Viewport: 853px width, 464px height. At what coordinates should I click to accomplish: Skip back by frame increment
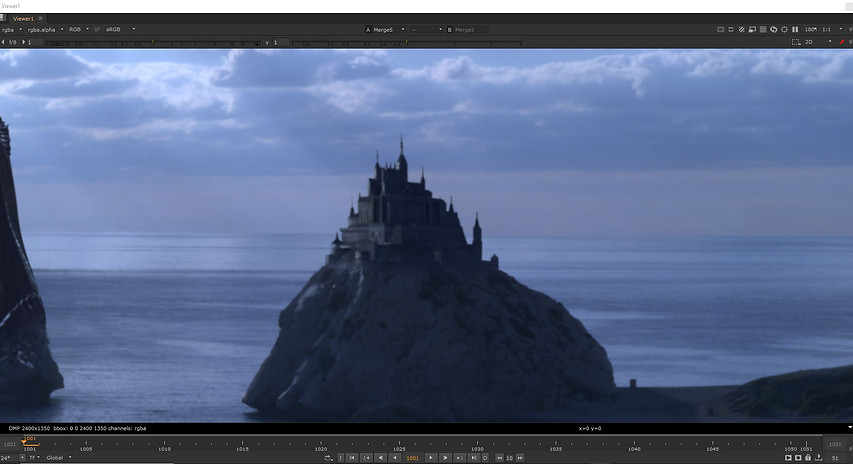point(499,458)
